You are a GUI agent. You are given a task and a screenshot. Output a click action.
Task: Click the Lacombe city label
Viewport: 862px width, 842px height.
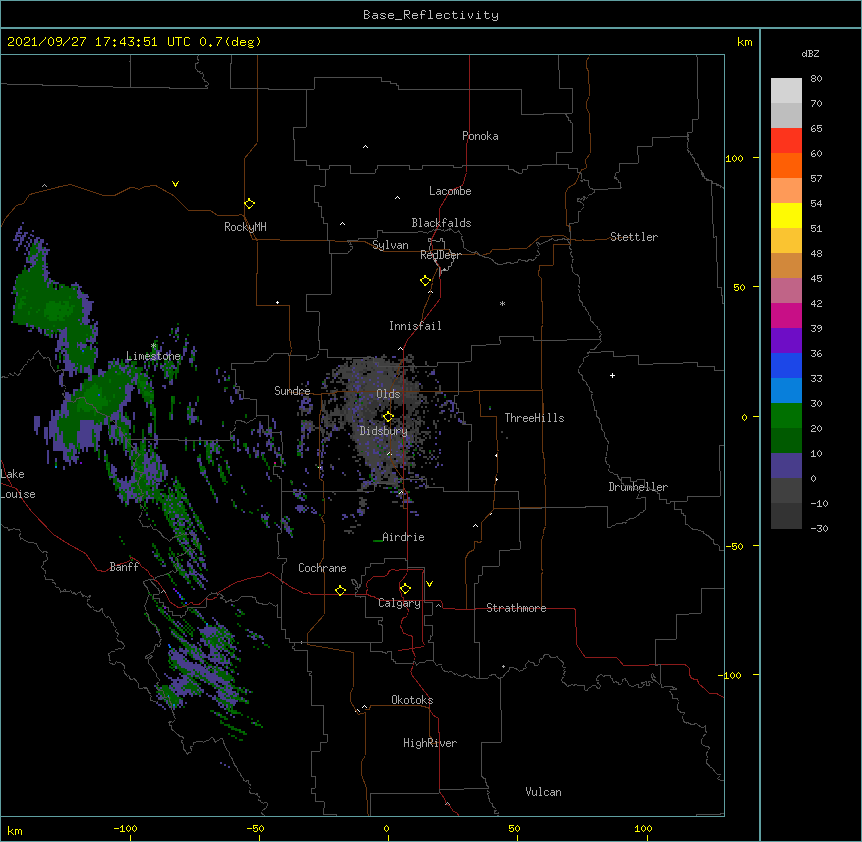(450, 191)
